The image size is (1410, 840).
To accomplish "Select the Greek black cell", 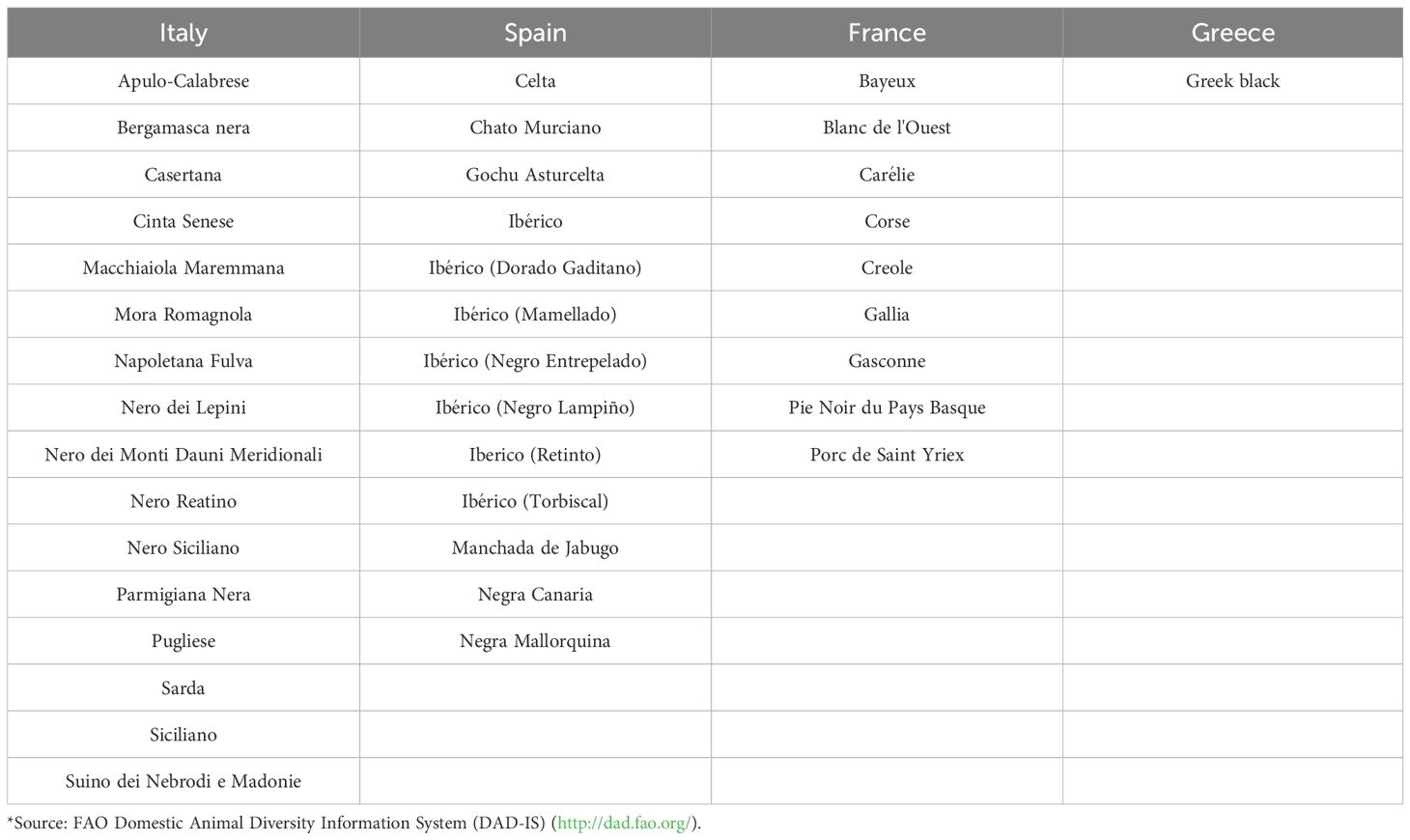I will pos(1232,81).
